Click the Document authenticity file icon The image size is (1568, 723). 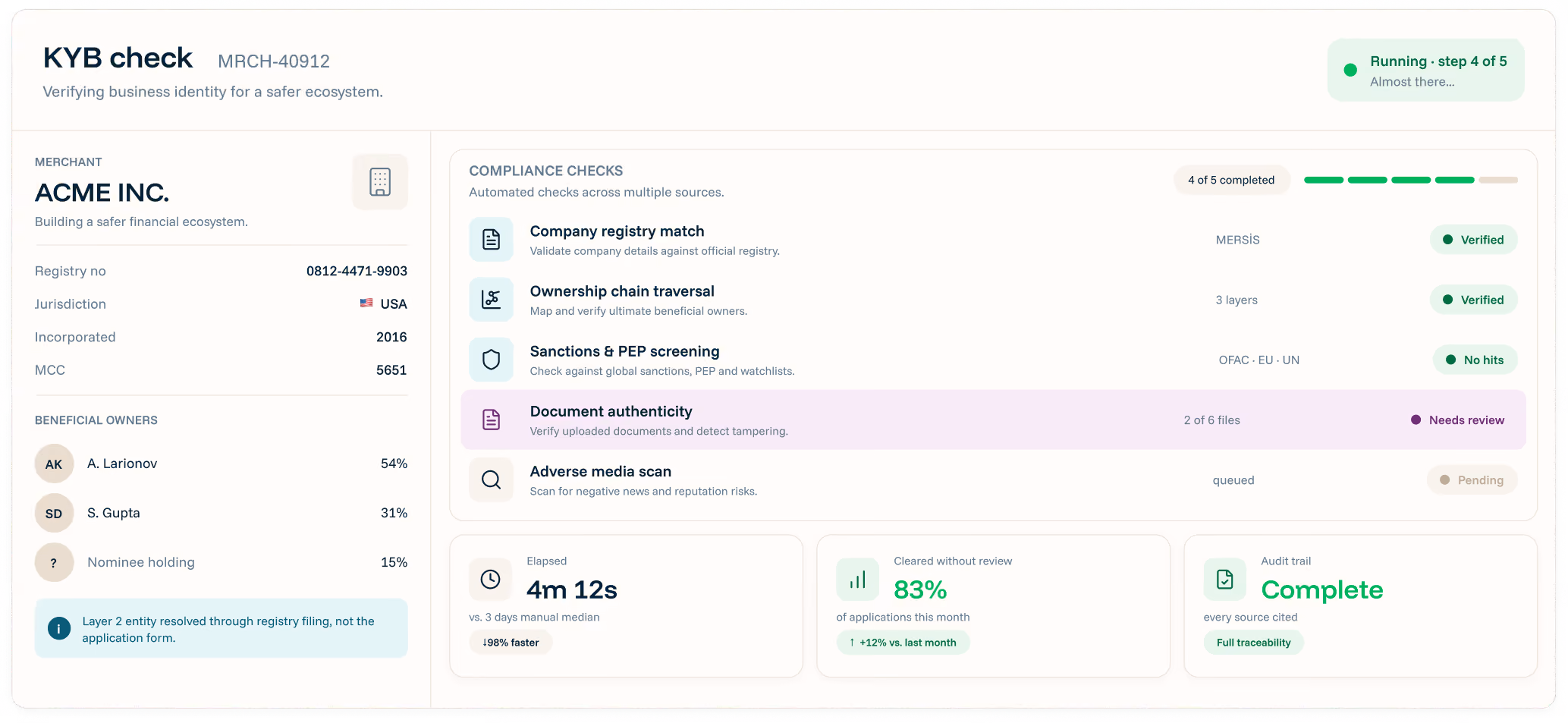click(x=491, y=420)
